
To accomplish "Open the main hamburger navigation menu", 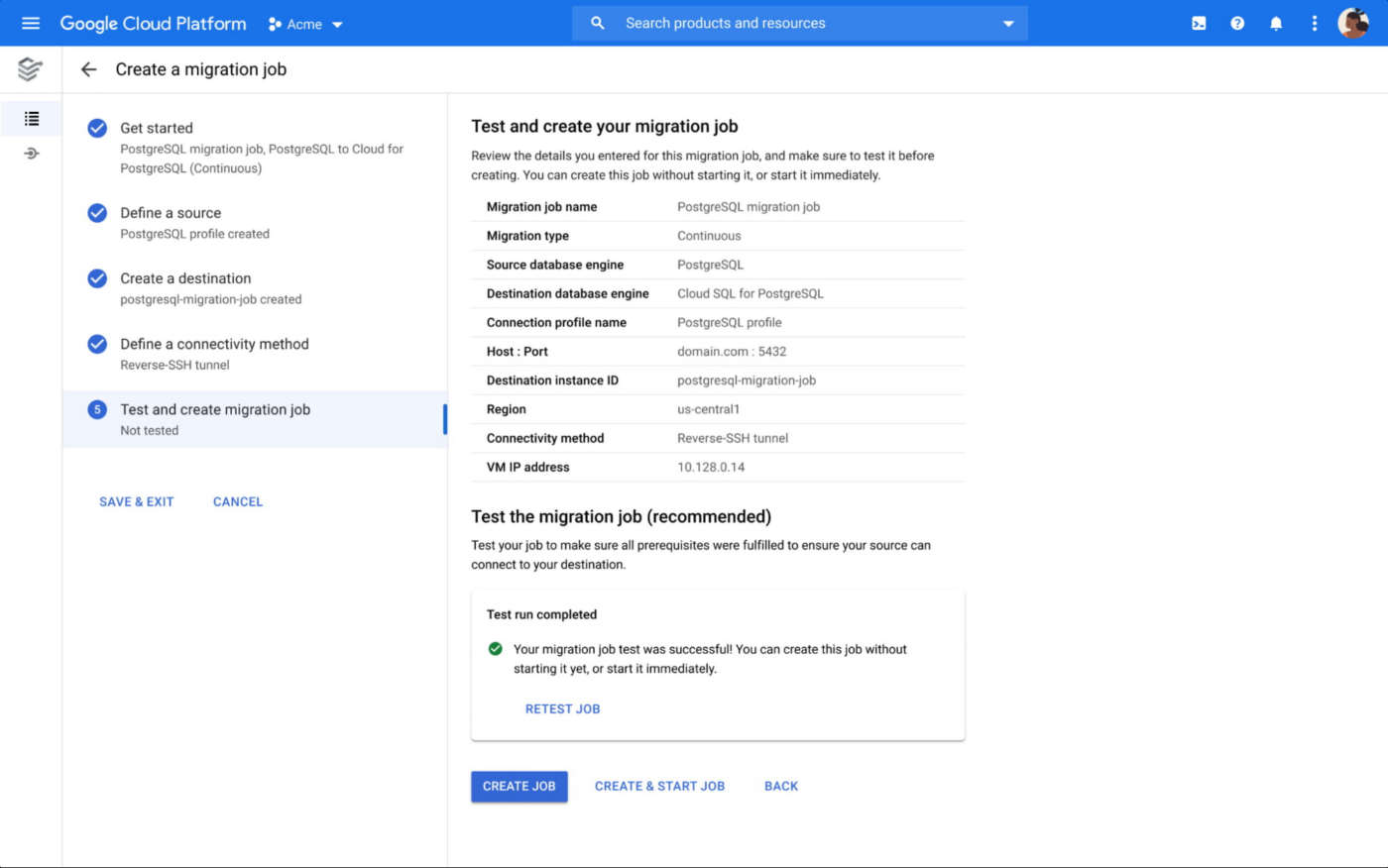I will [x=31, y=23].
